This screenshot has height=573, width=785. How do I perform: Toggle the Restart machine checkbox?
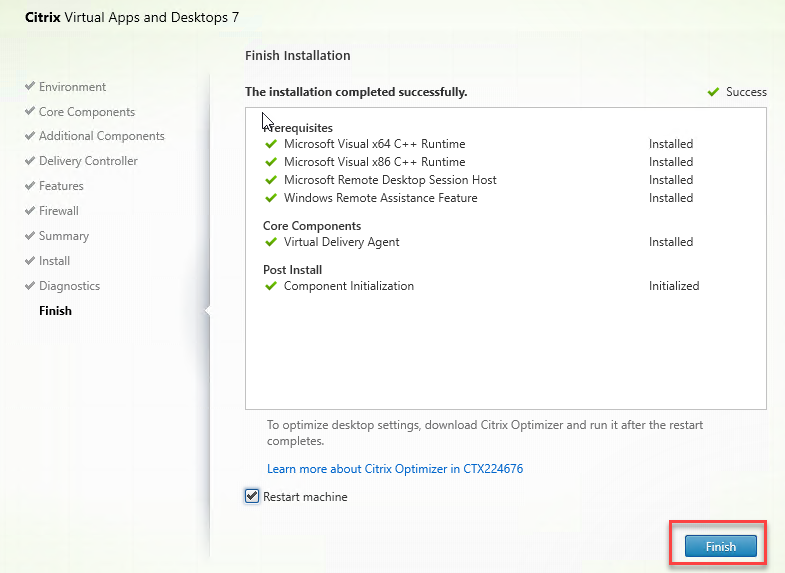point(252,496)
